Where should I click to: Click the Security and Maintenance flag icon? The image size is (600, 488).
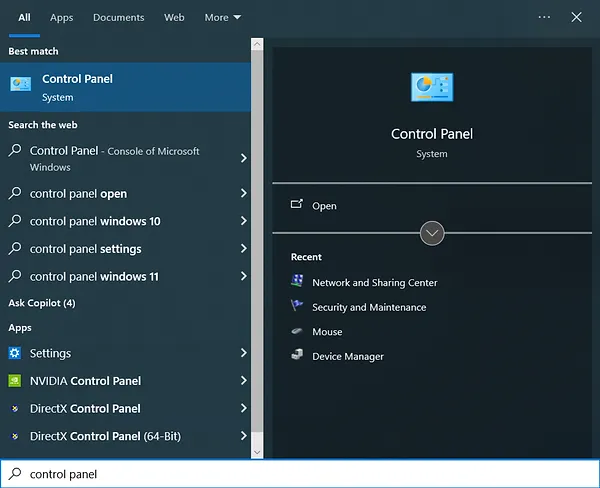(x=297, y=306)
